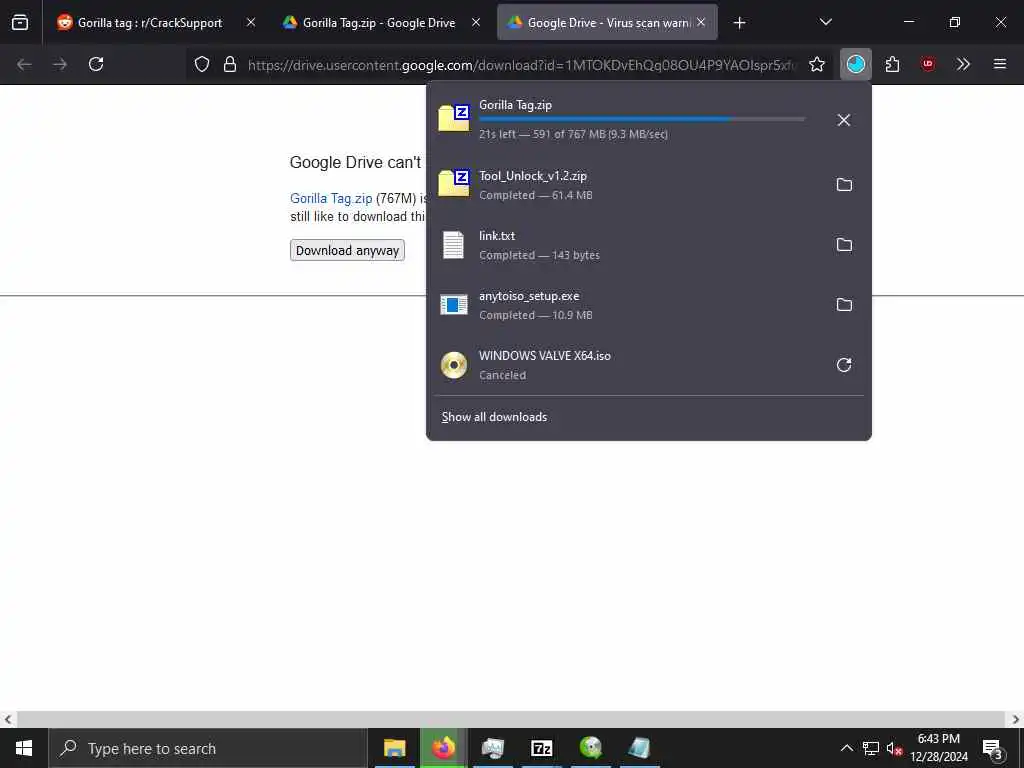The width and height of the screenshot is (1024, 768).
Task: Select Firefox in the taskbar
Action: [x=443, y=748]
